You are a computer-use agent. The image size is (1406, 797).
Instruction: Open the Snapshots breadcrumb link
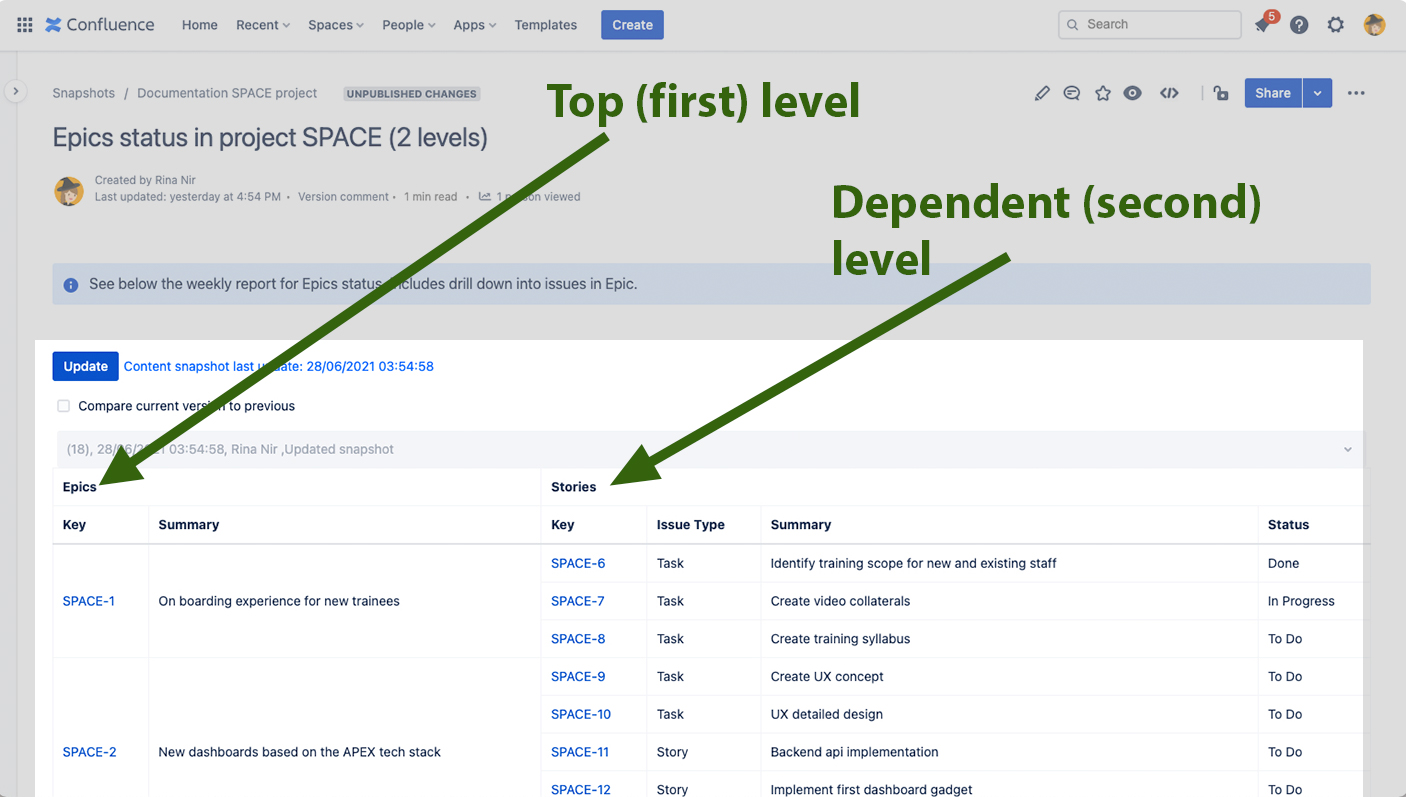[x=84, y=93]
